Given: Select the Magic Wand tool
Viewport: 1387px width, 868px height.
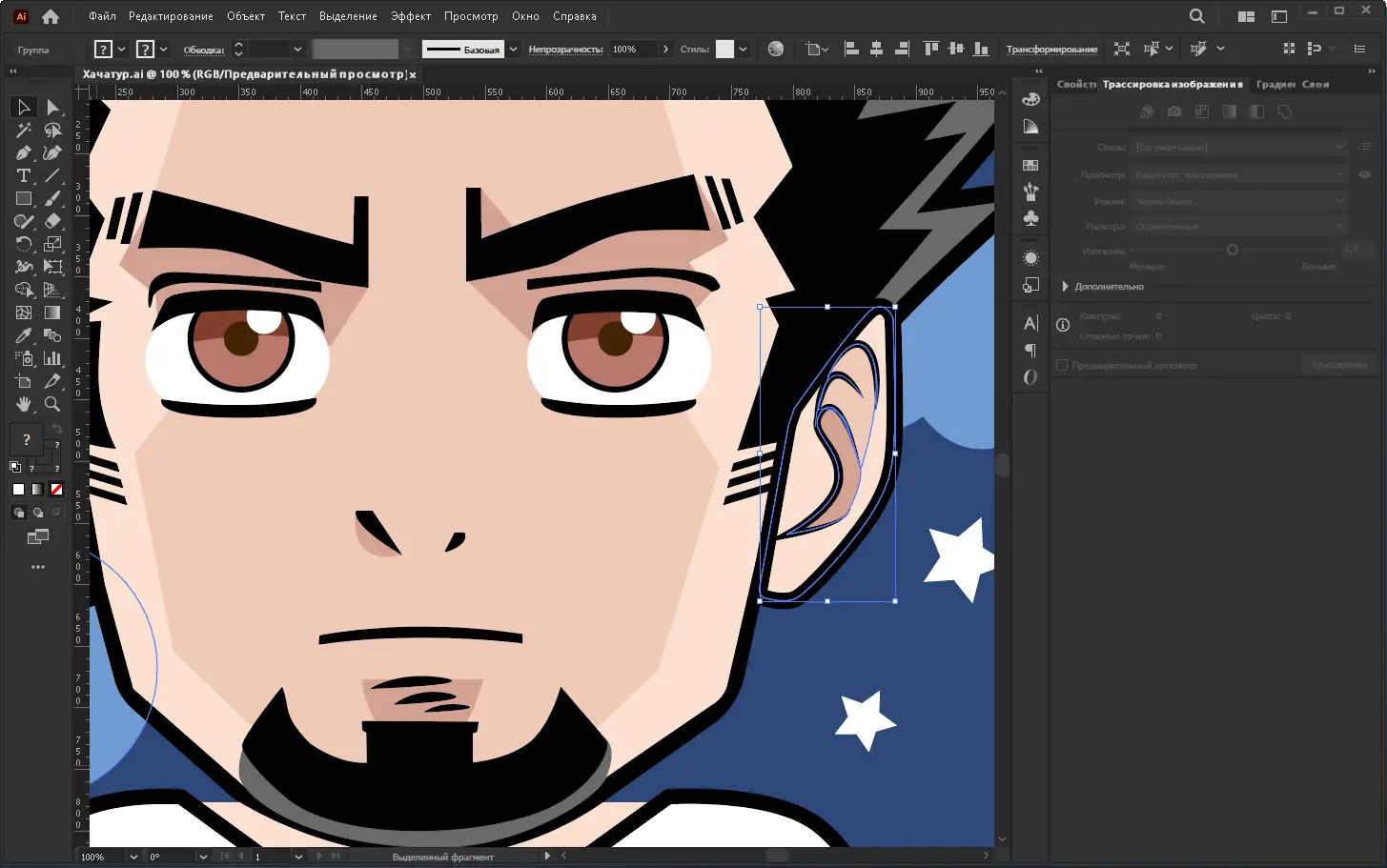Looking at the screenshot, I should coord(24,130).
